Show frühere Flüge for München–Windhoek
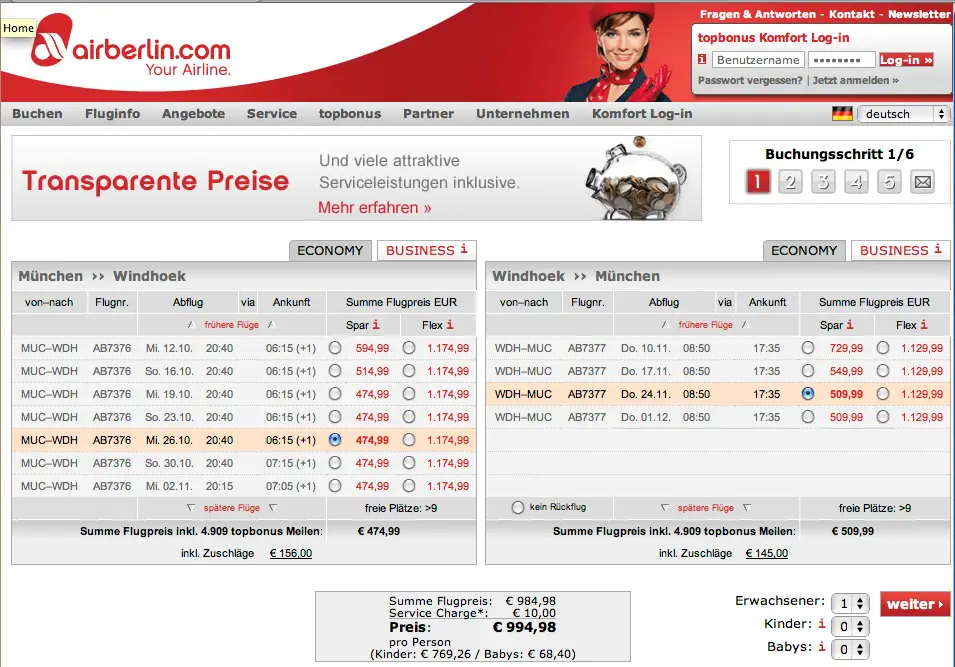Image resolution: width=955 pixels, height=667 pixels. tap(231, 325)
